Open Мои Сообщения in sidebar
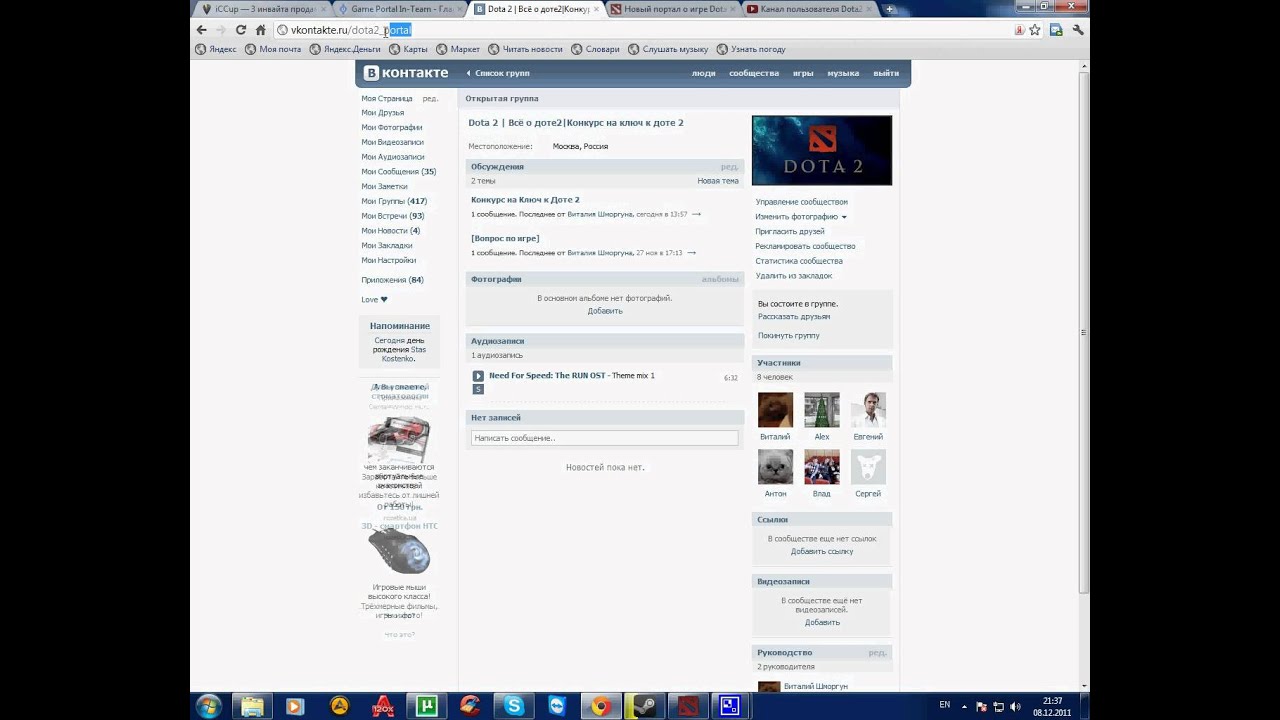This screenshot has height=720, width=1280. [x=398, y=172]
